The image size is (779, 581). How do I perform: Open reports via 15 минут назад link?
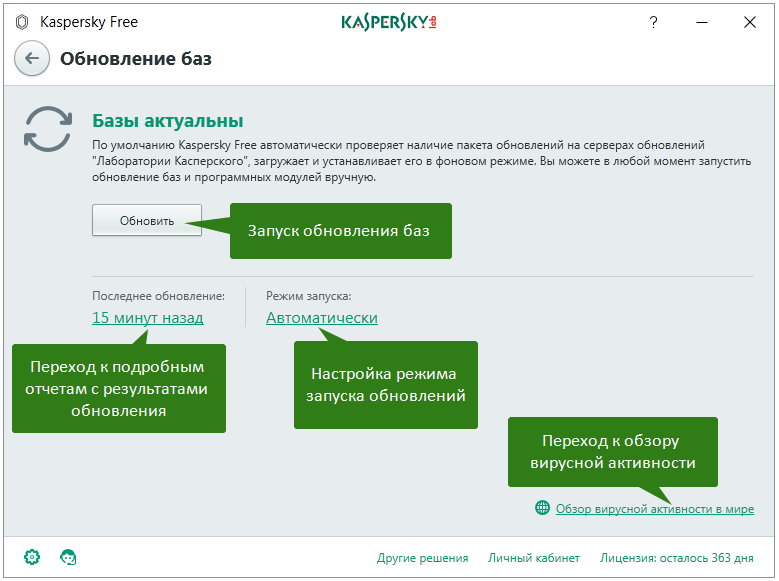[x=148, y=318]
